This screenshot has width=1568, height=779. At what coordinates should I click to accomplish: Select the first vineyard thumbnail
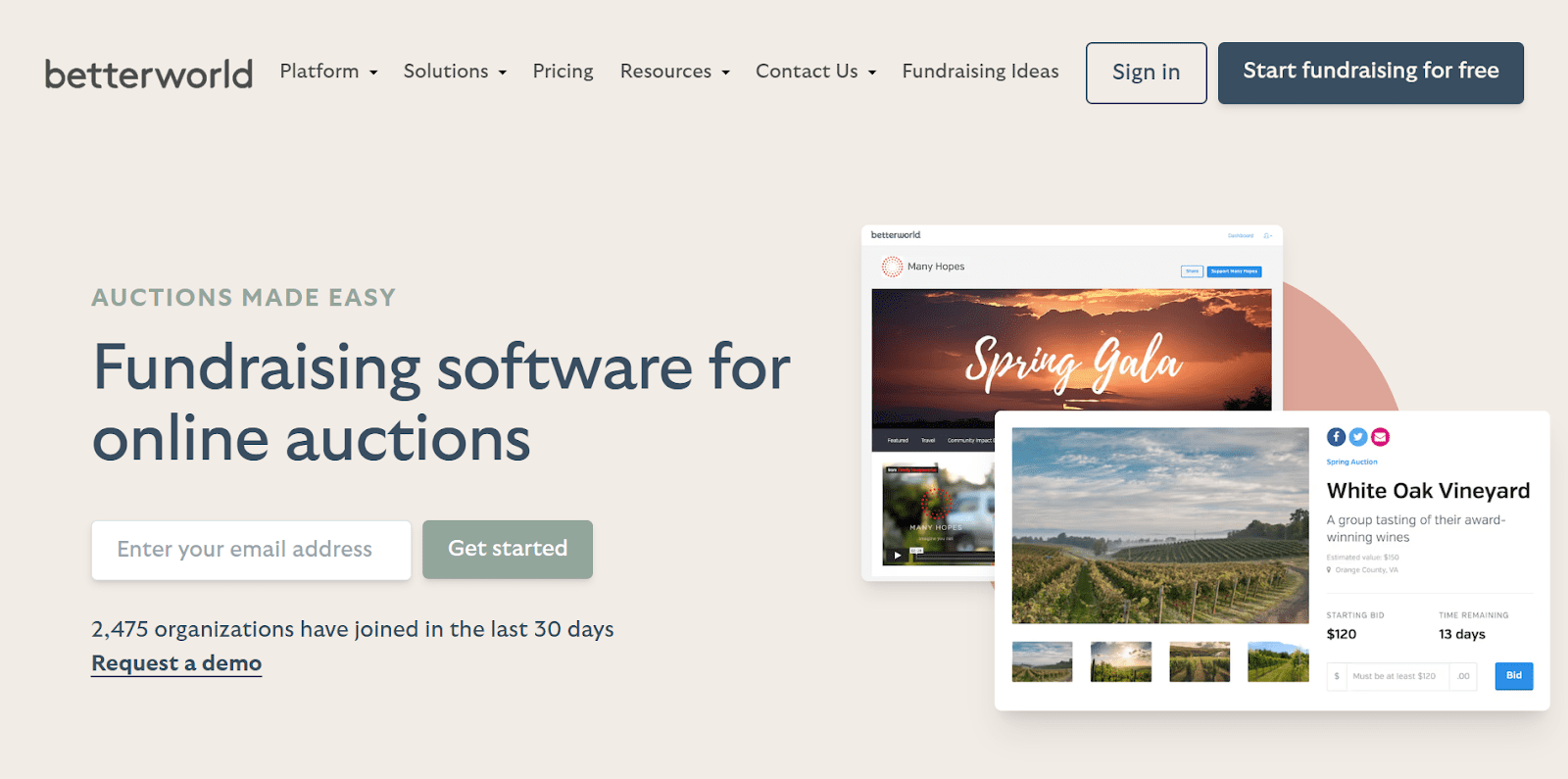(1042, 661)
